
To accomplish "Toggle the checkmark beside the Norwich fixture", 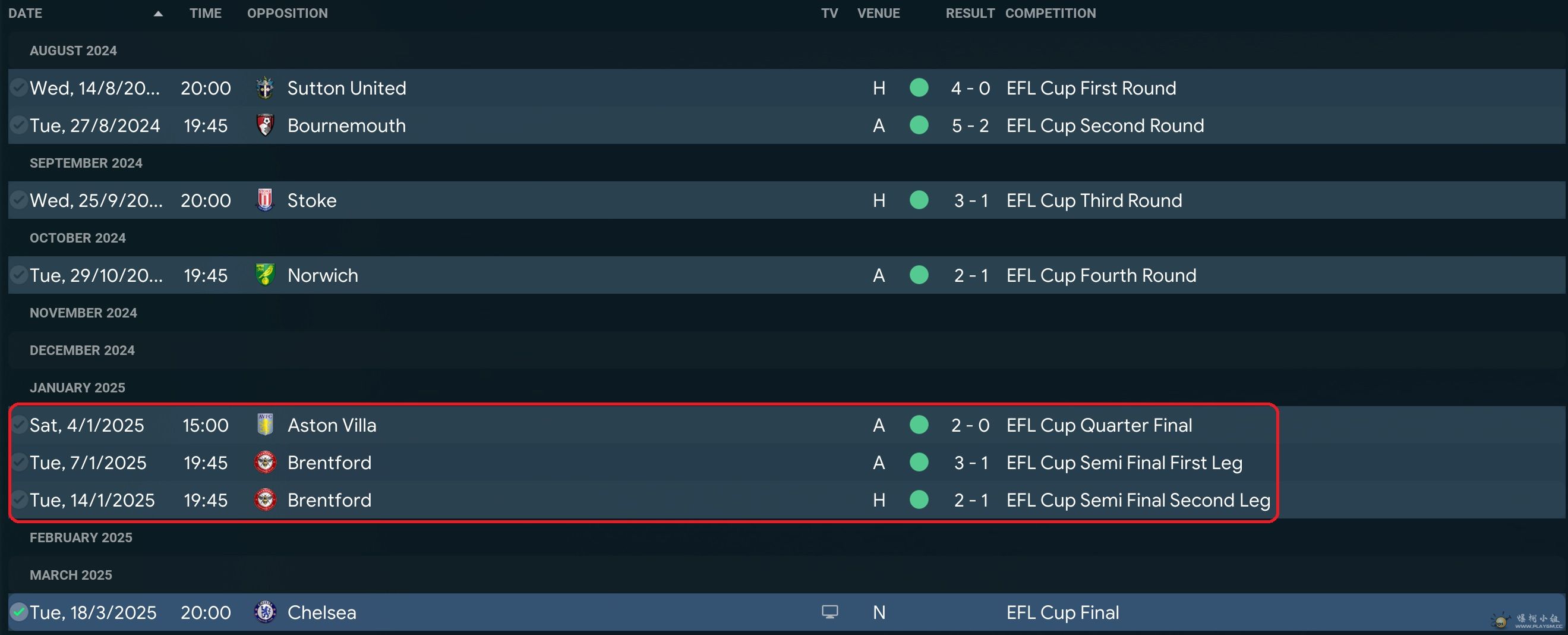I will 19,275.
